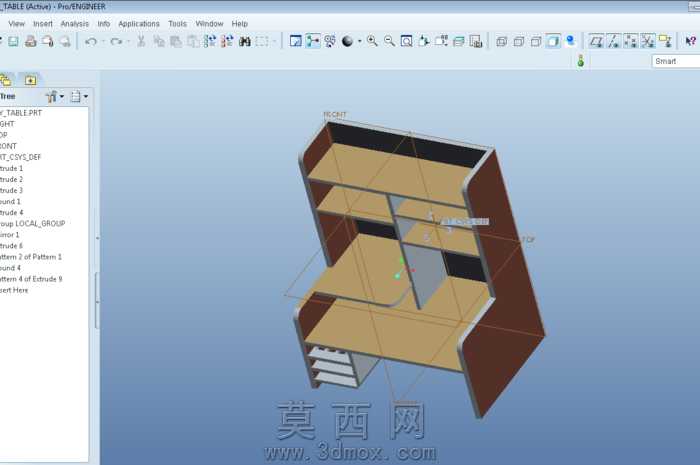This screenshot has width=700, height=465.
Task: Open the Undo history dropdown arrow
Action: [x=103, y=42]
